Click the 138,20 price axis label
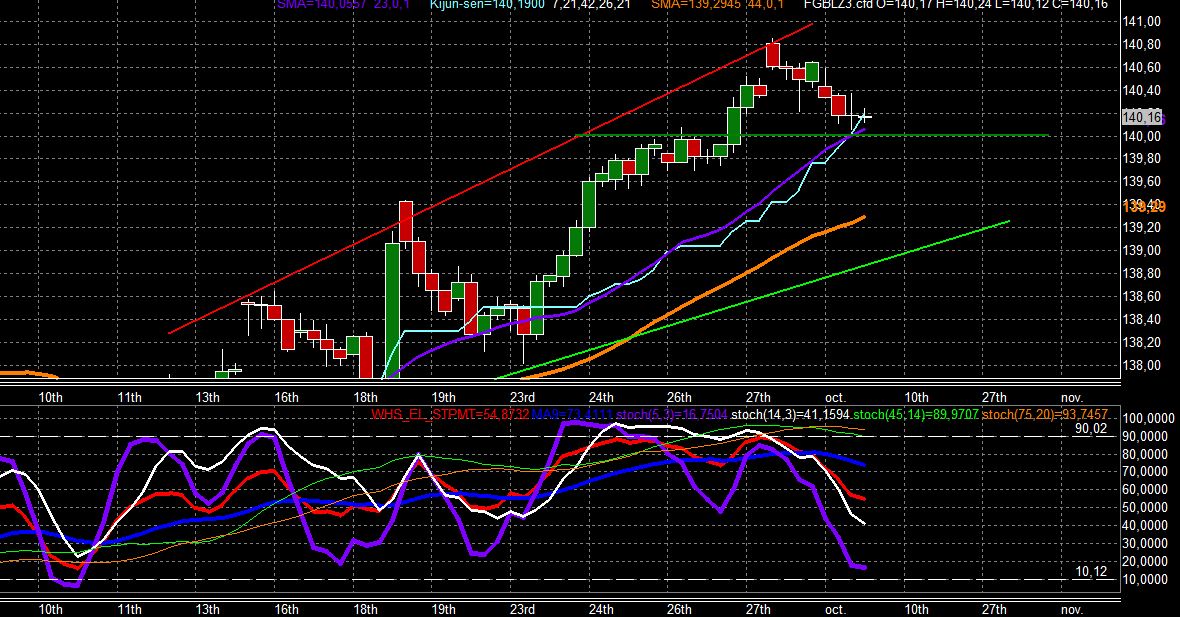 1141,342
